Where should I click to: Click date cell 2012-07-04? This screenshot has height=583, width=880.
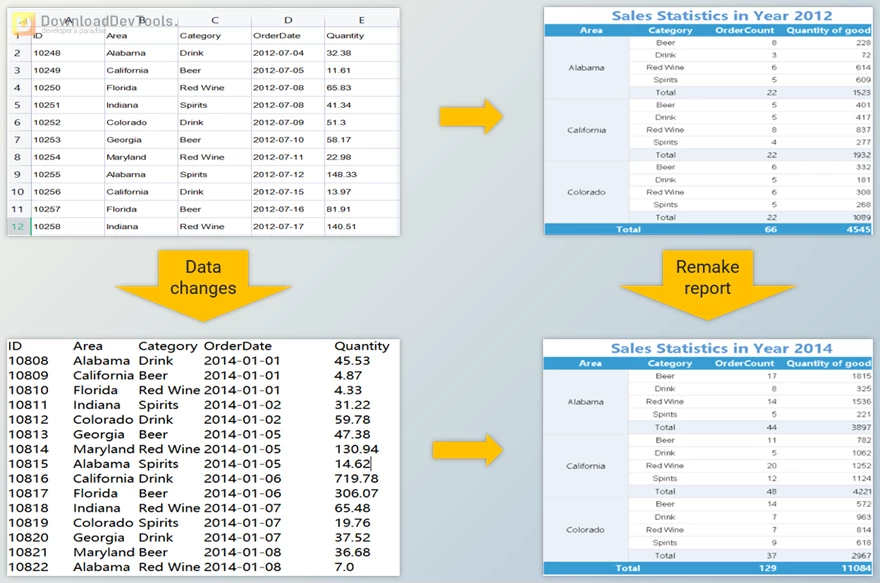pos(288,53)
